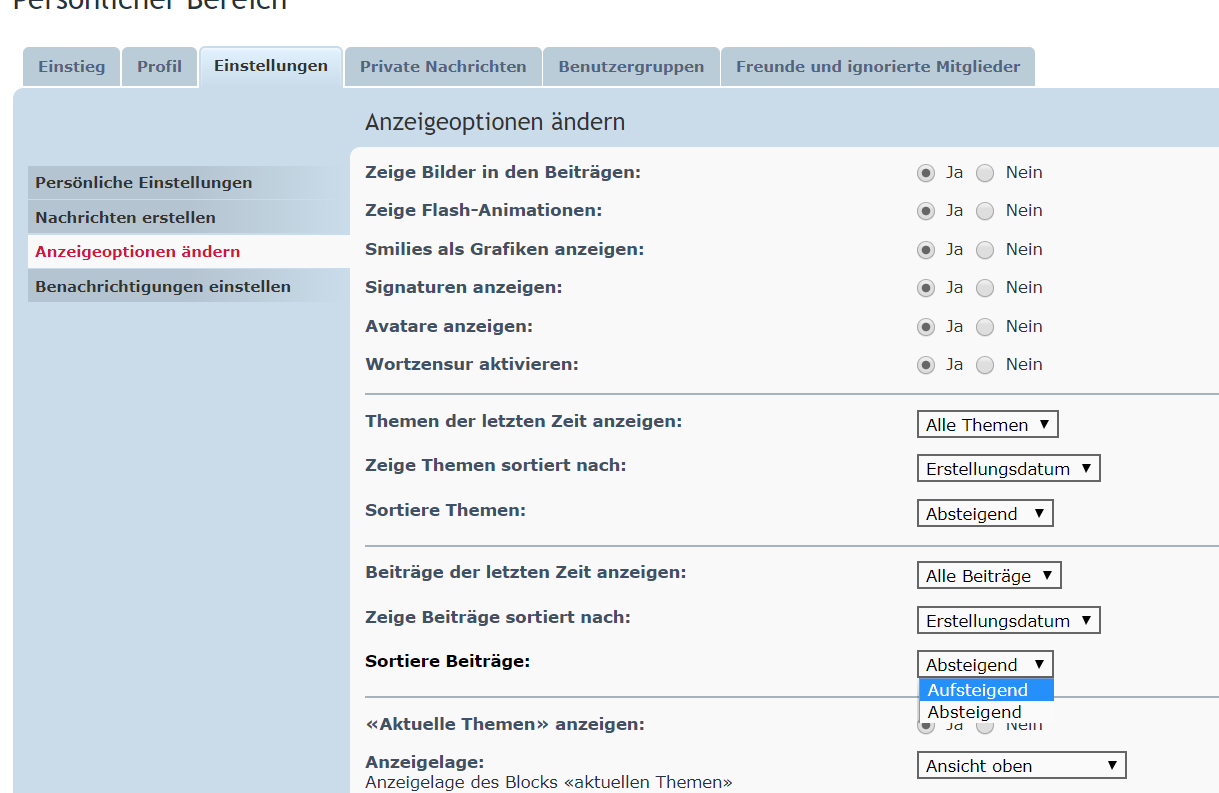Pick Absteigend option in the open list
Image resolution: width=1219 pixels, height=793 pixels.
tap(975, 712)
